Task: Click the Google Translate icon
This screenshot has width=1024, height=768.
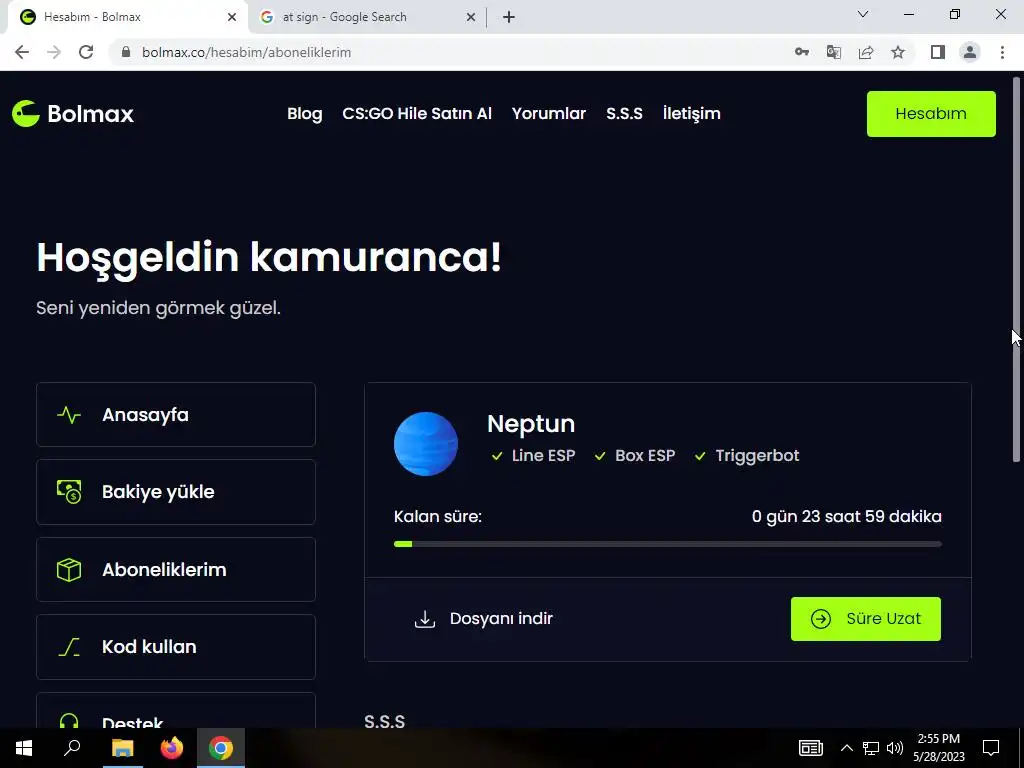Action: point(833,52)
